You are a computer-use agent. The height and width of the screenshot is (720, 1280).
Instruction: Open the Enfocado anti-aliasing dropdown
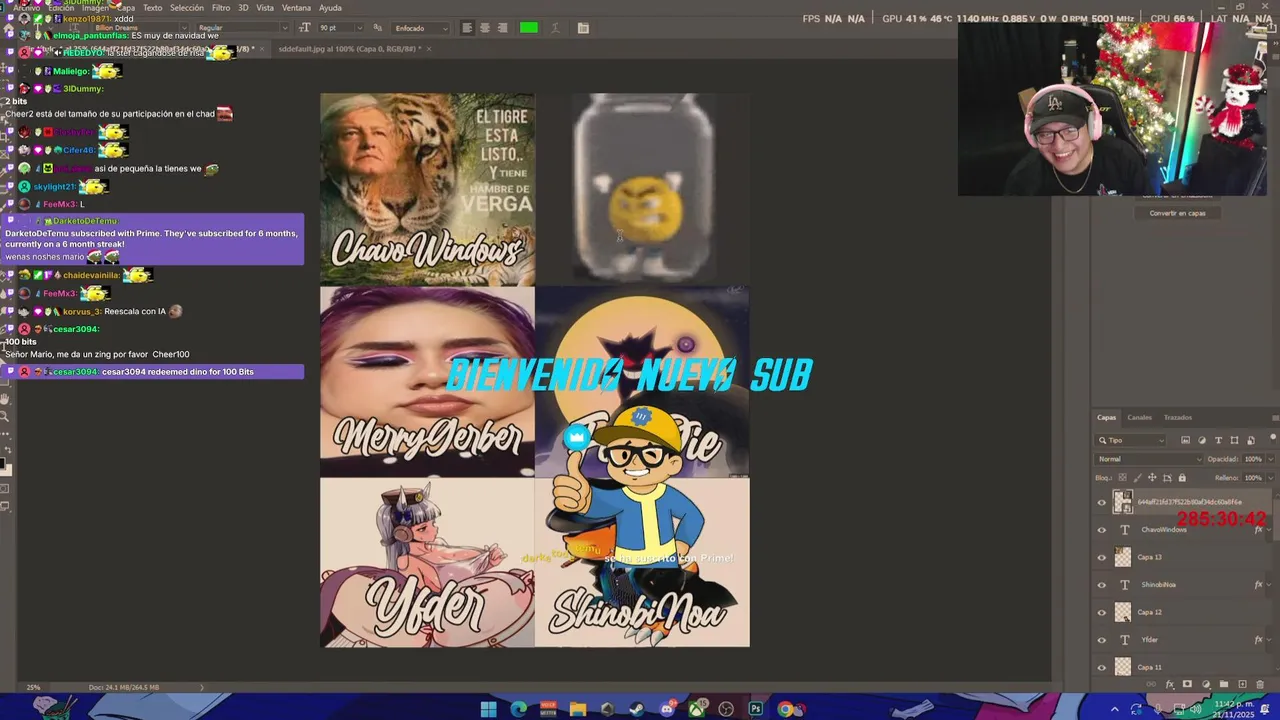(x=420, y=28)
